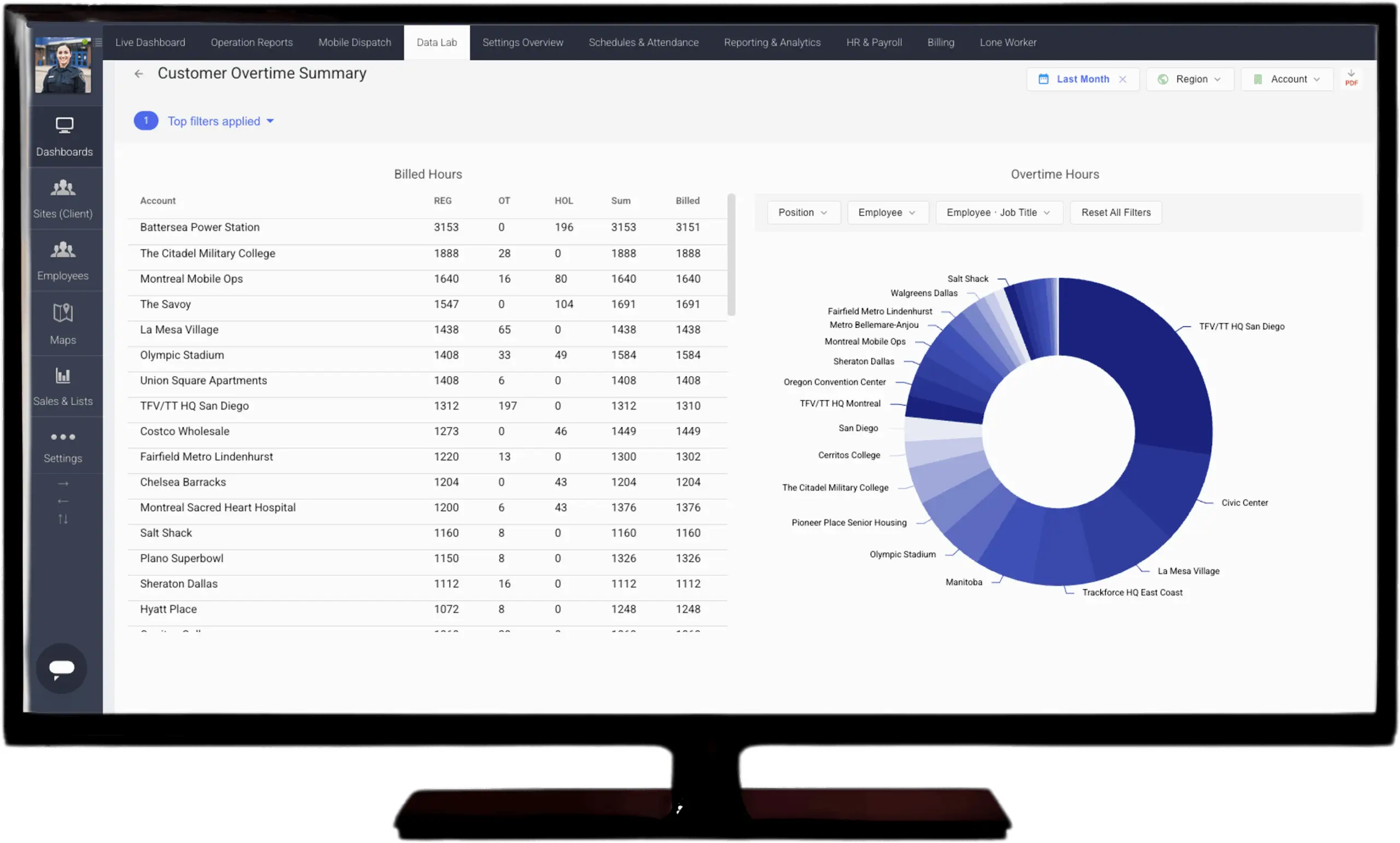This screenshot has width=1400, height=843.
Task: Click the Customer Overtime Summary title
Action: coord(262,74)
